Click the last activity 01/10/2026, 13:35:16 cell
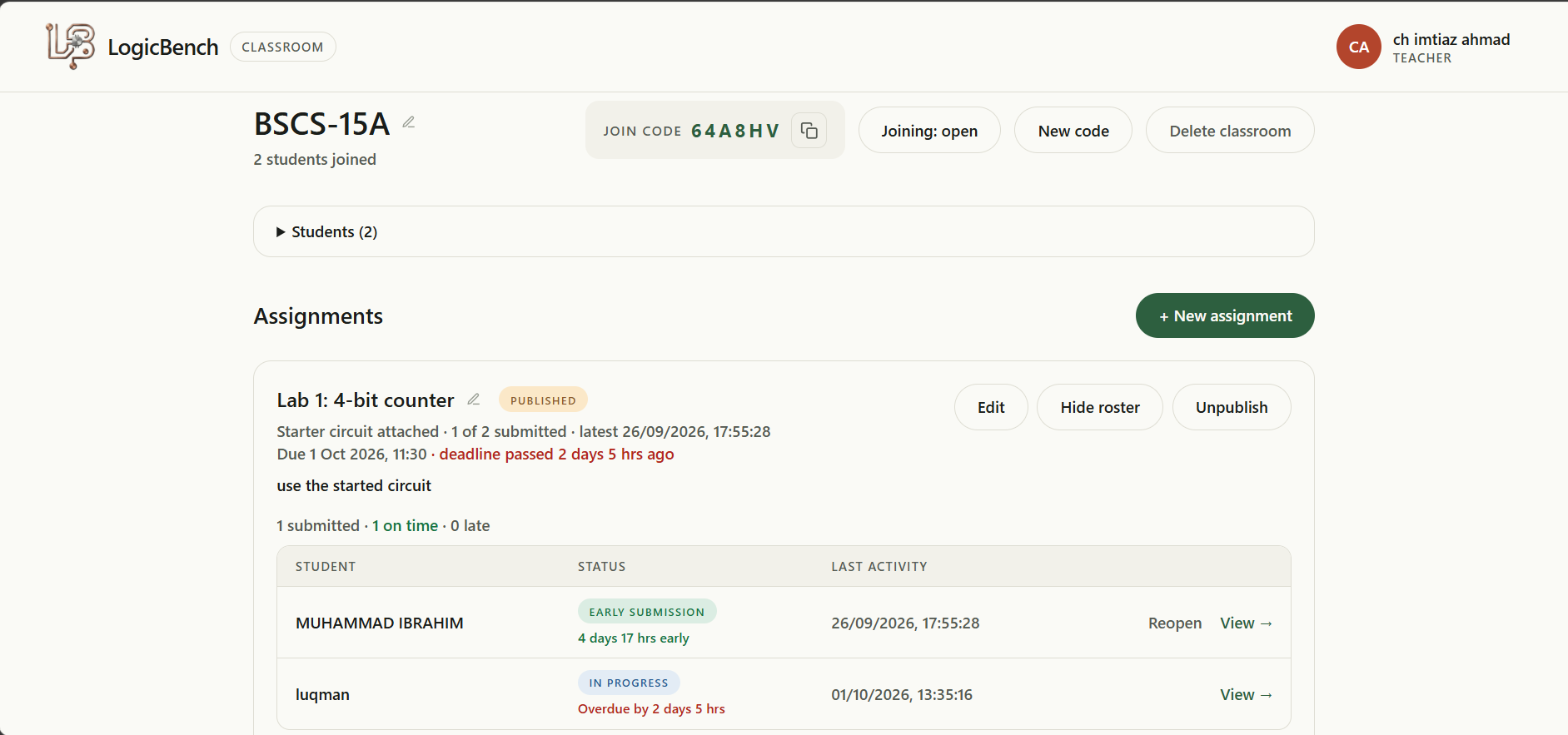This screenshot has width=1568, height=735. (x=902, y=695)
